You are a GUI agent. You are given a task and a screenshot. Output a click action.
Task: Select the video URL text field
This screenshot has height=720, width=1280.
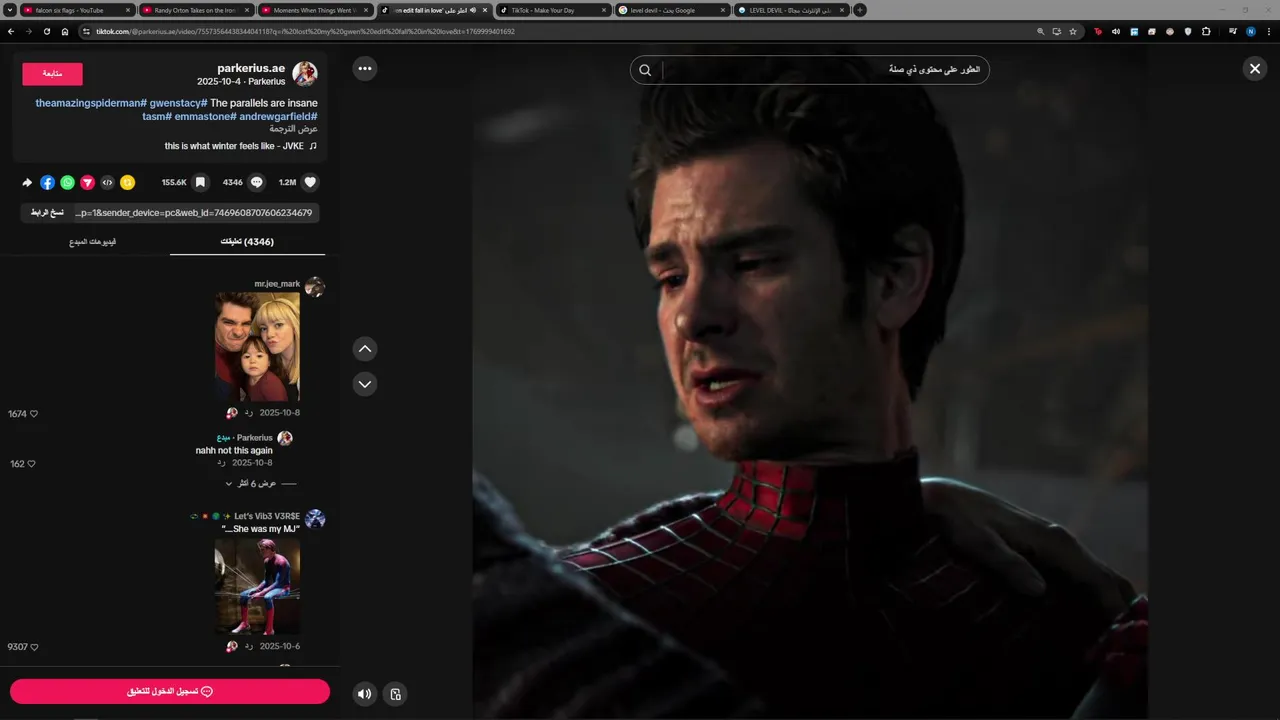195,212
